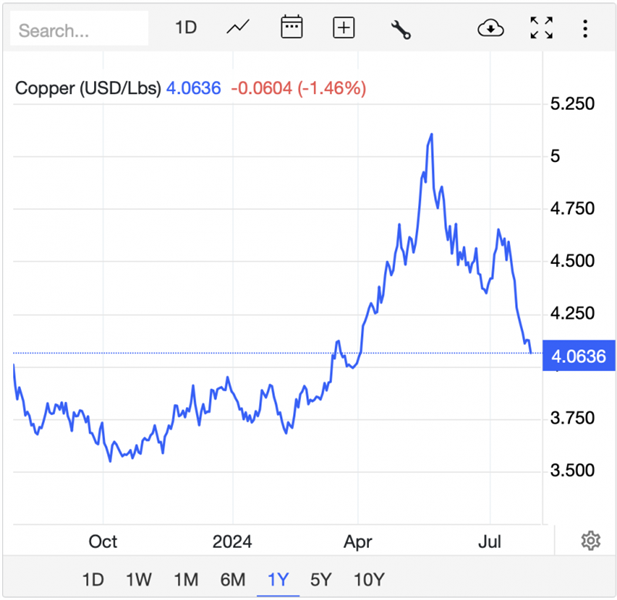617x600 pixels.
Task: Select the 1M range tab
Action: (x=186, y=580)
